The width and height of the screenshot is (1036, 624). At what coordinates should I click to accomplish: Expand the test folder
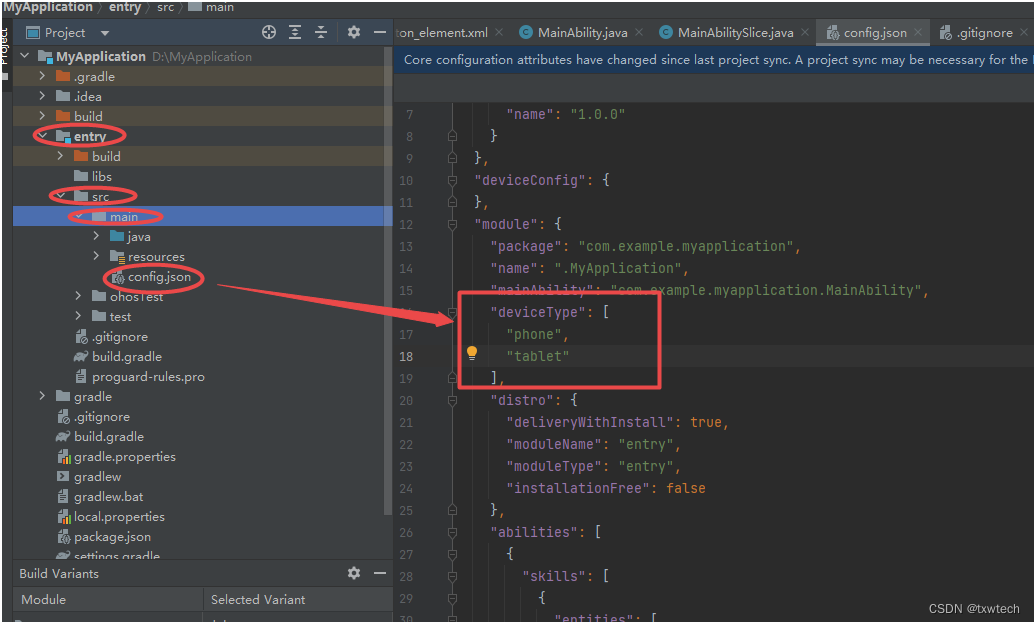tap(79, 316)
